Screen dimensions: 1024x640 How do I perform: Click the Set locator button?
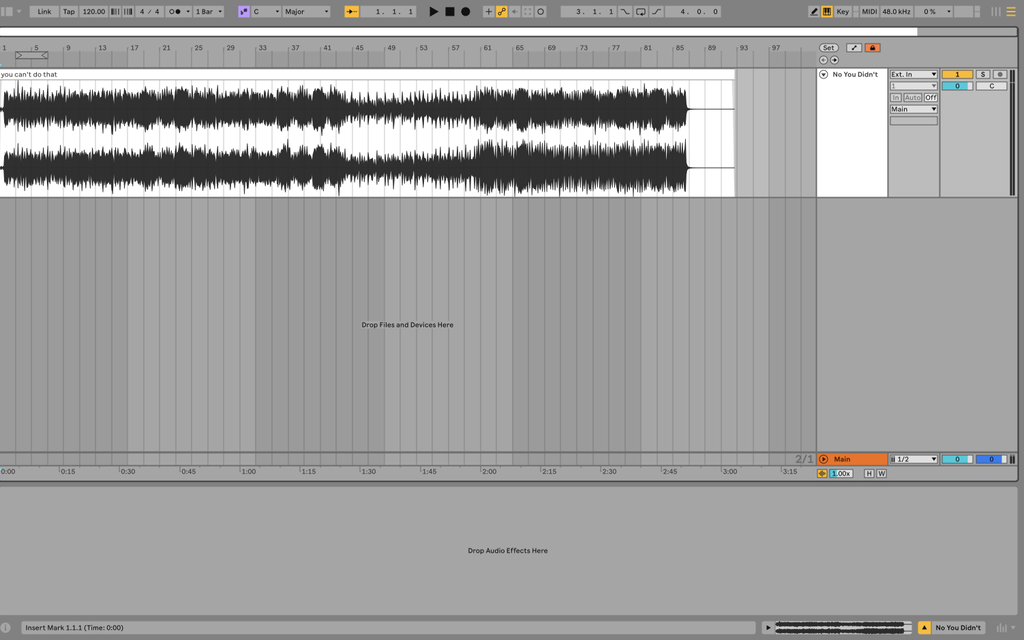click(x=829, y=47)
